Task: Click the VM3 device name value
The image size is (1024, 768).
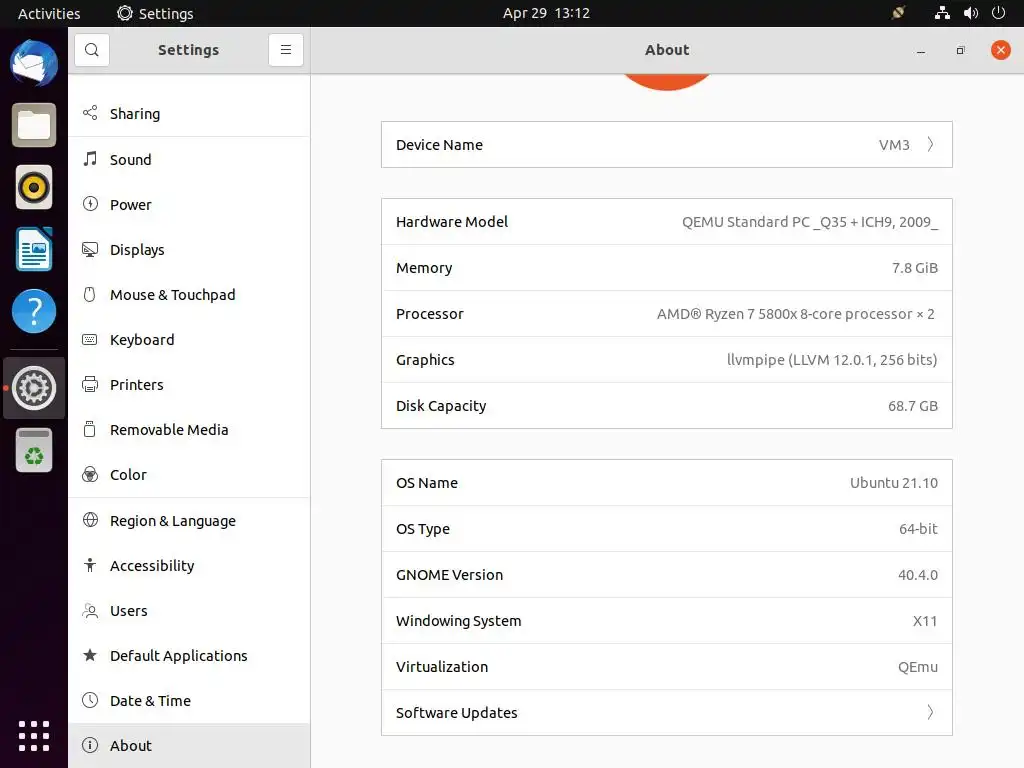Action: pyautogui.click(x=894, y=145)
